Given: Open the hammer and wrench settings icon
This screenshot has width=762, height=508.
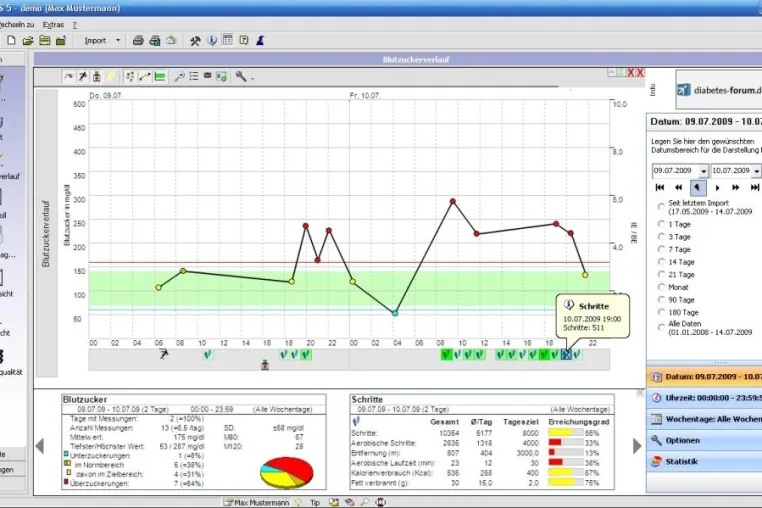Looking at the screenshot, I should point(195,40).
